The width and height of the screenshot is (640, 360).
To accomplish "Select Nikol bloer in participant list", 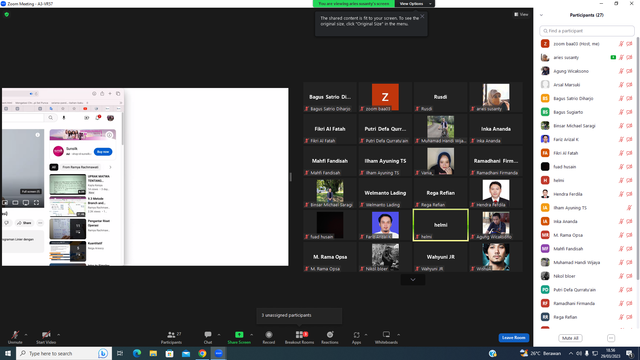I will click(587, 276).
